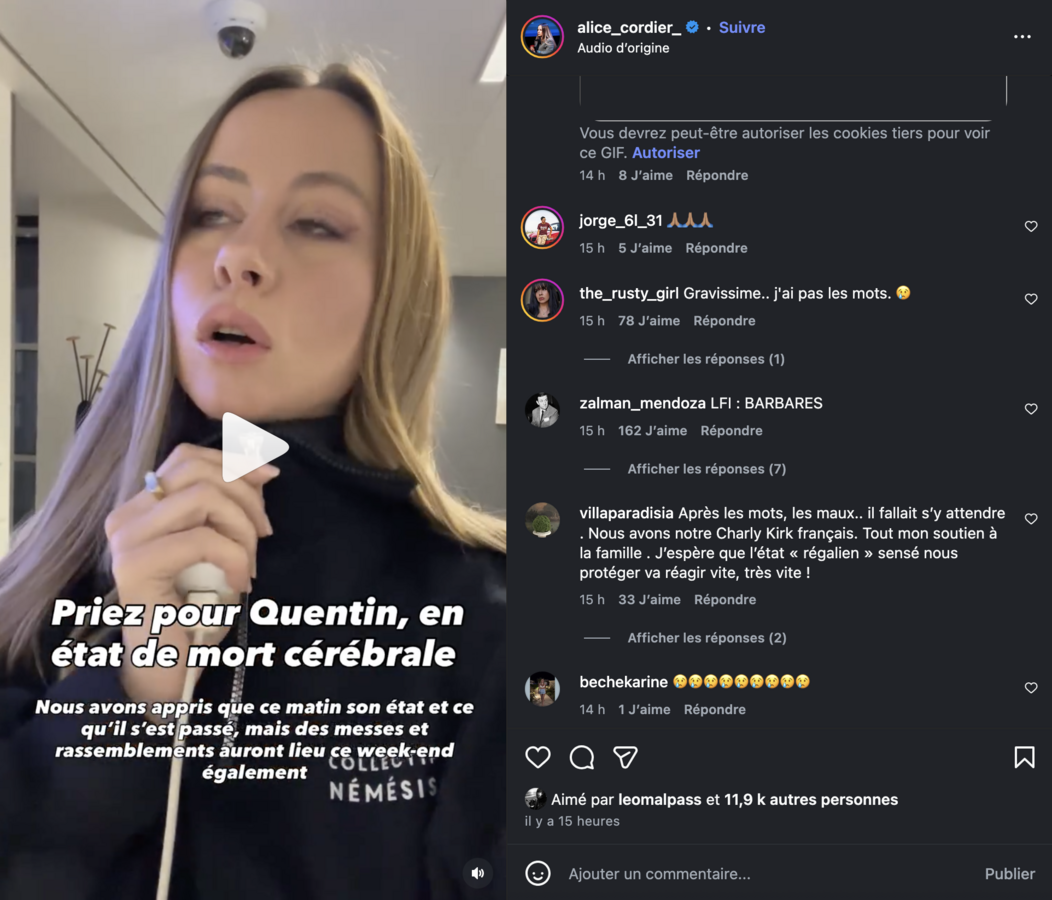Screen dimensions: 1052x900
Task: Click the Suivre button to follow
Action: coord(742,27)
